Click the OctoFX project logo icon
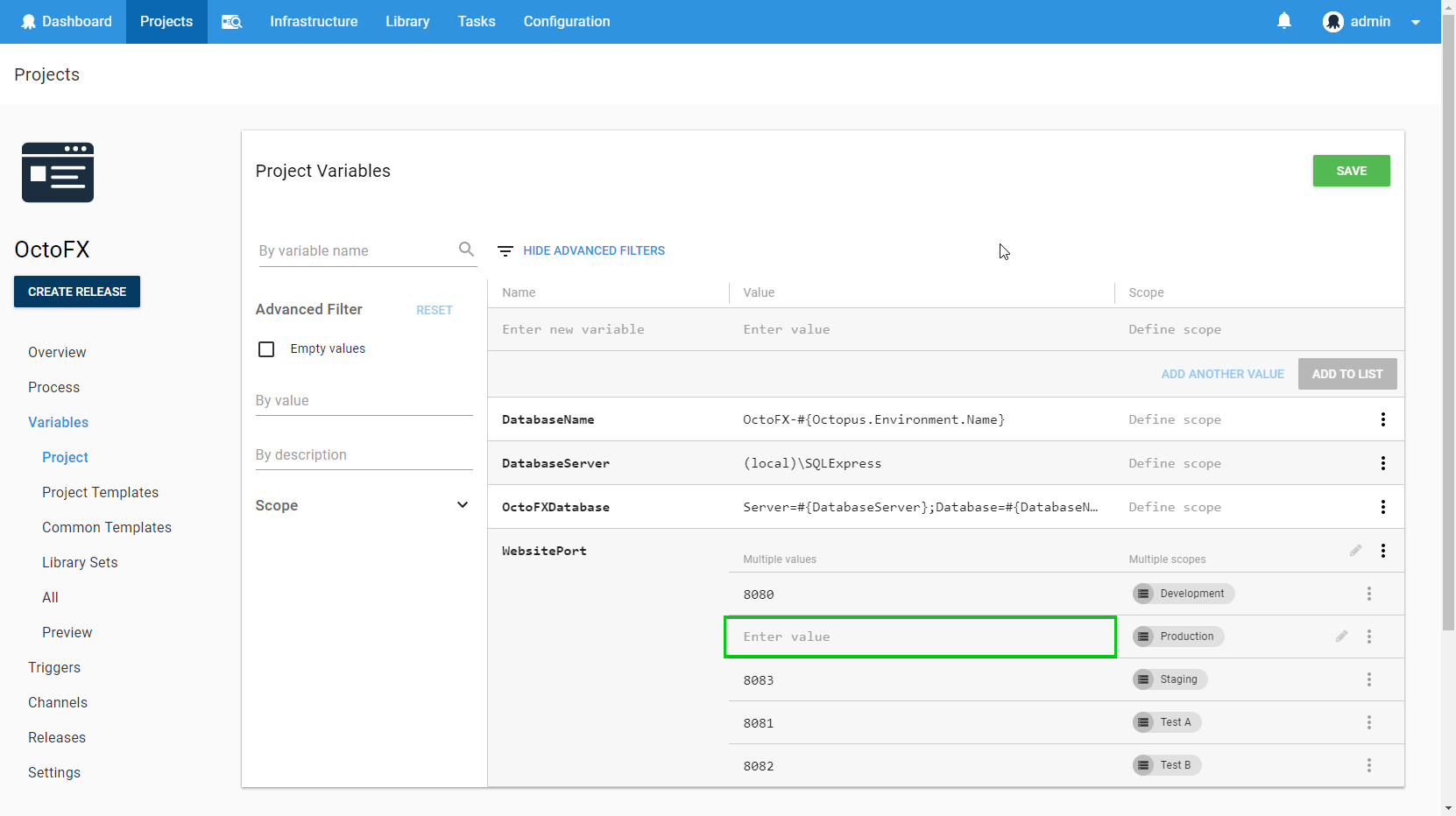The width and height of the screenshot is (1456, 816). (58, 172)
